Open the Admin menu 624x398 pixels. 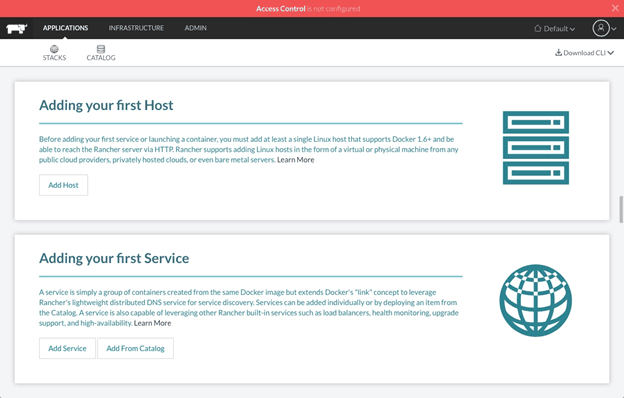195,28
